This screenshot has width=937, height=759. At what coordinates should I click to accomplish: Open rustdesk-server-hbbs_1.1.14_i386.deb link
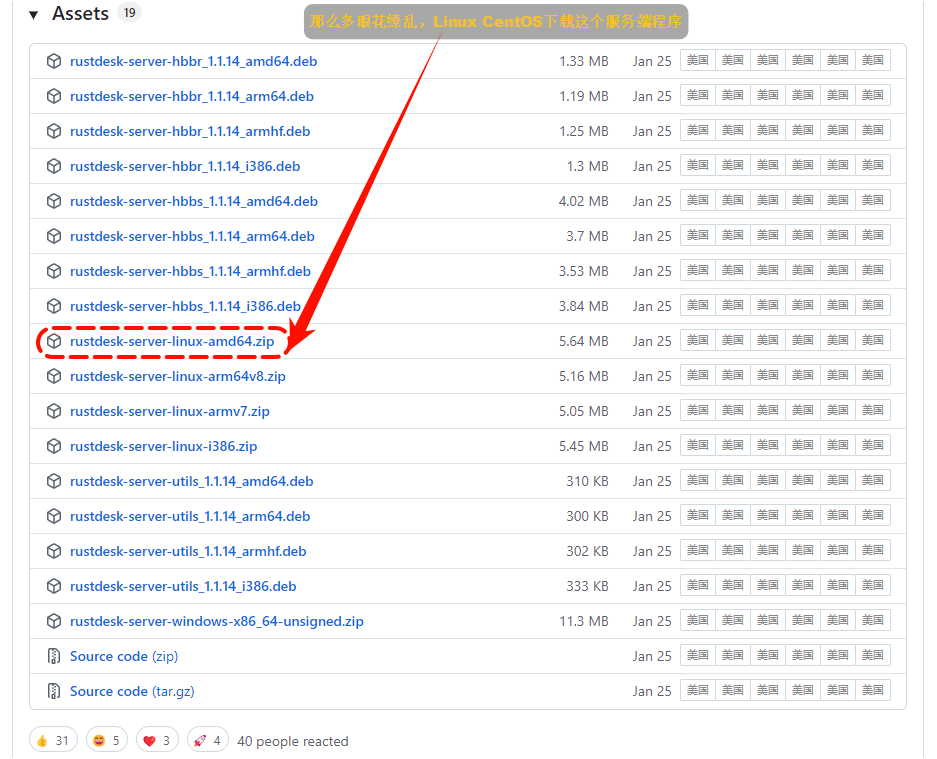point(185,306)
